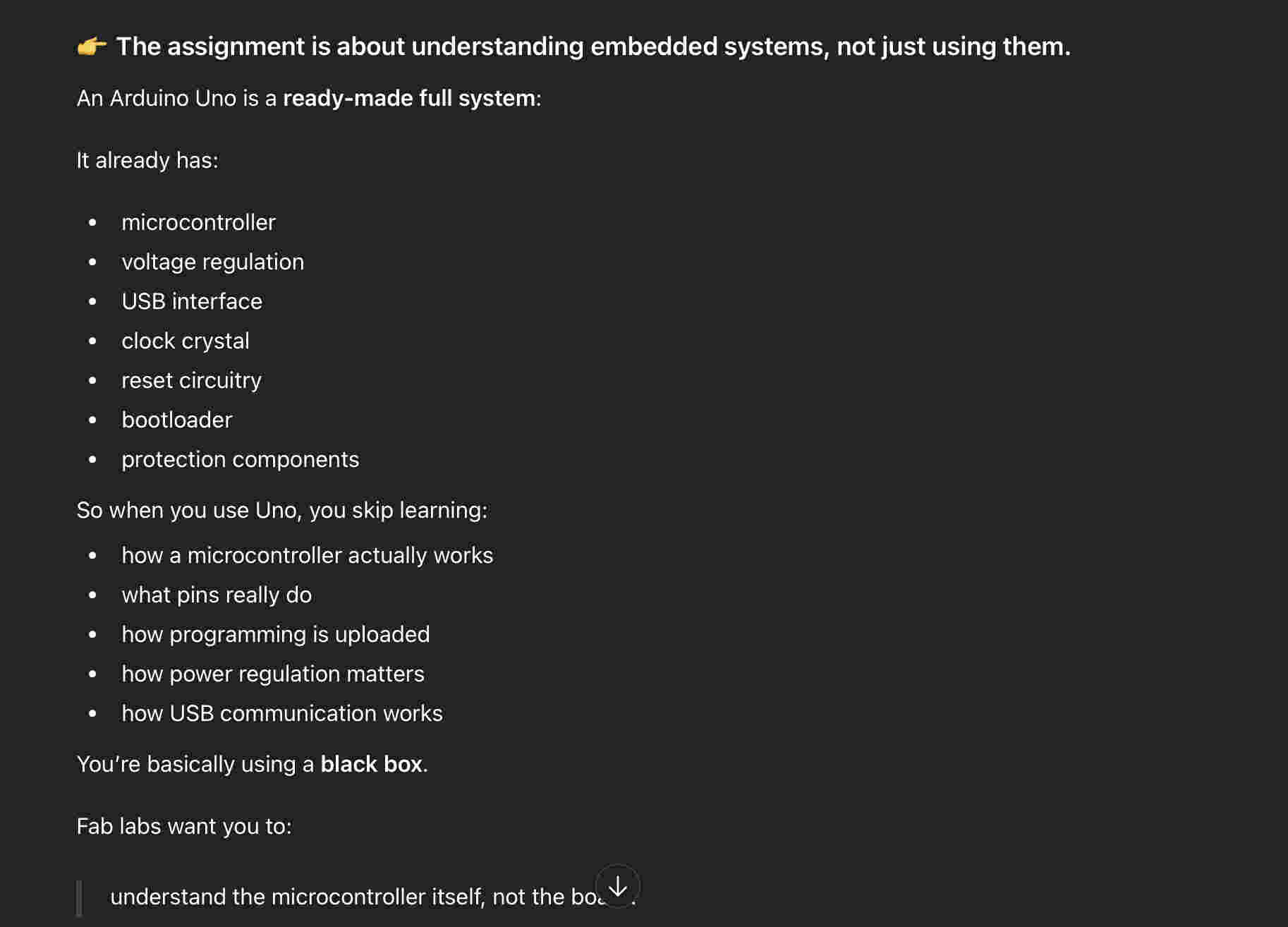Image resolution: width=1288 pixels, height=927 pixels.
Task: Click the 'So when you use Uno' sentence
Action: 281,510
